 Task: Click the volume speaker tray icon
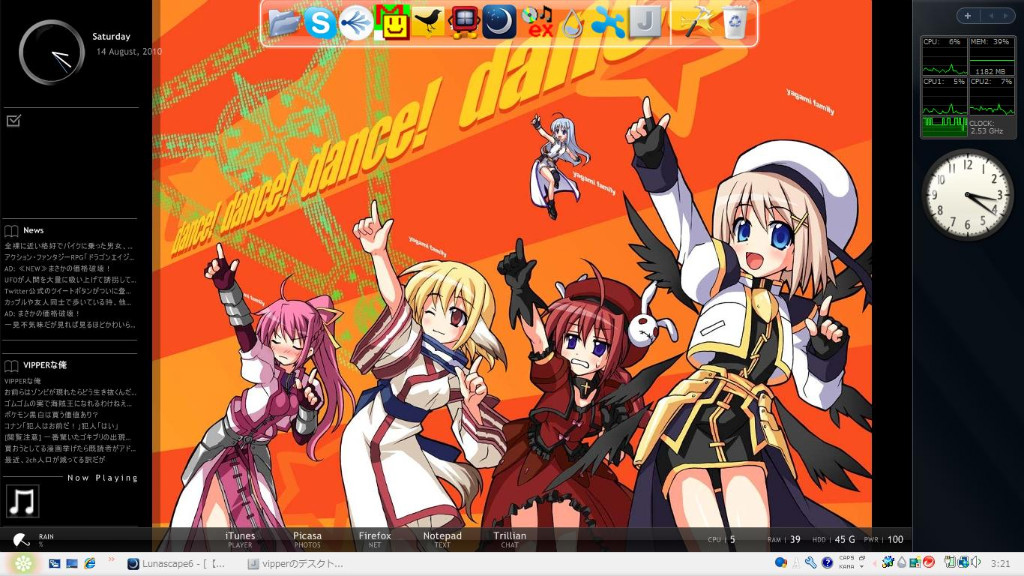976,562
